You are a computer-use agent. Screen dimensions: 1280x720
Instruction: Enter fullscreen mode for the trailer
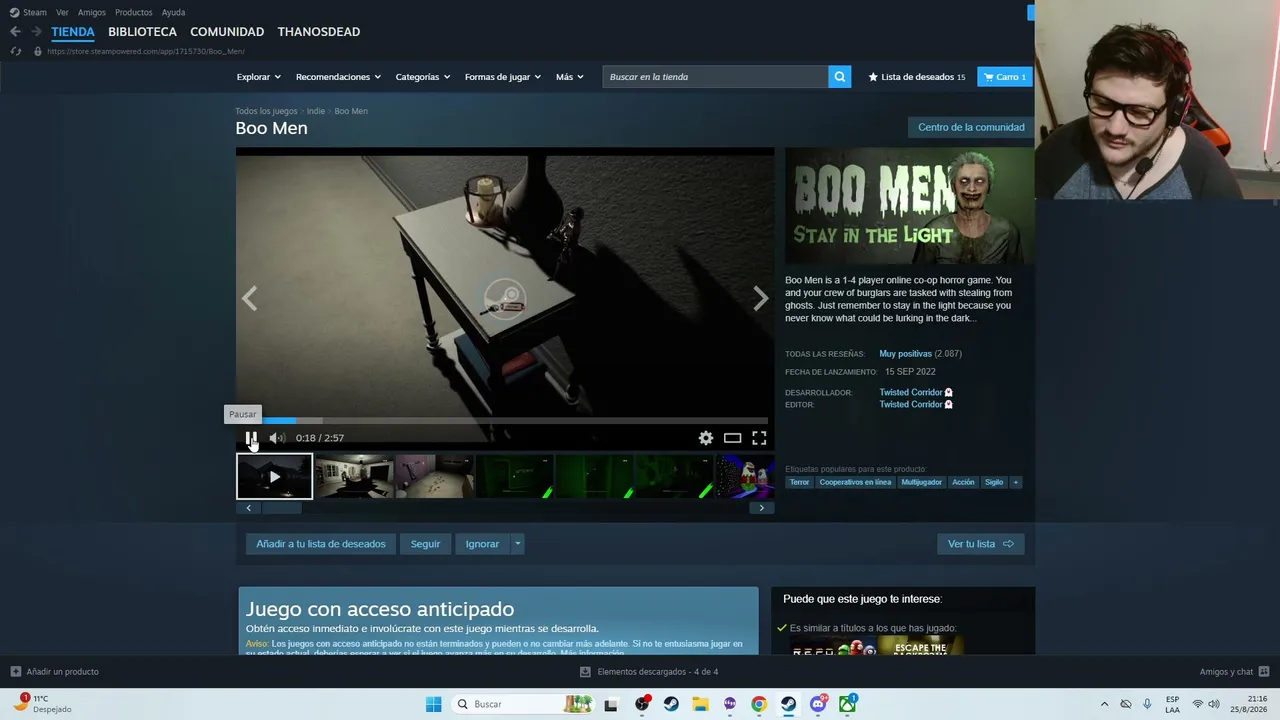click(759, 438)
